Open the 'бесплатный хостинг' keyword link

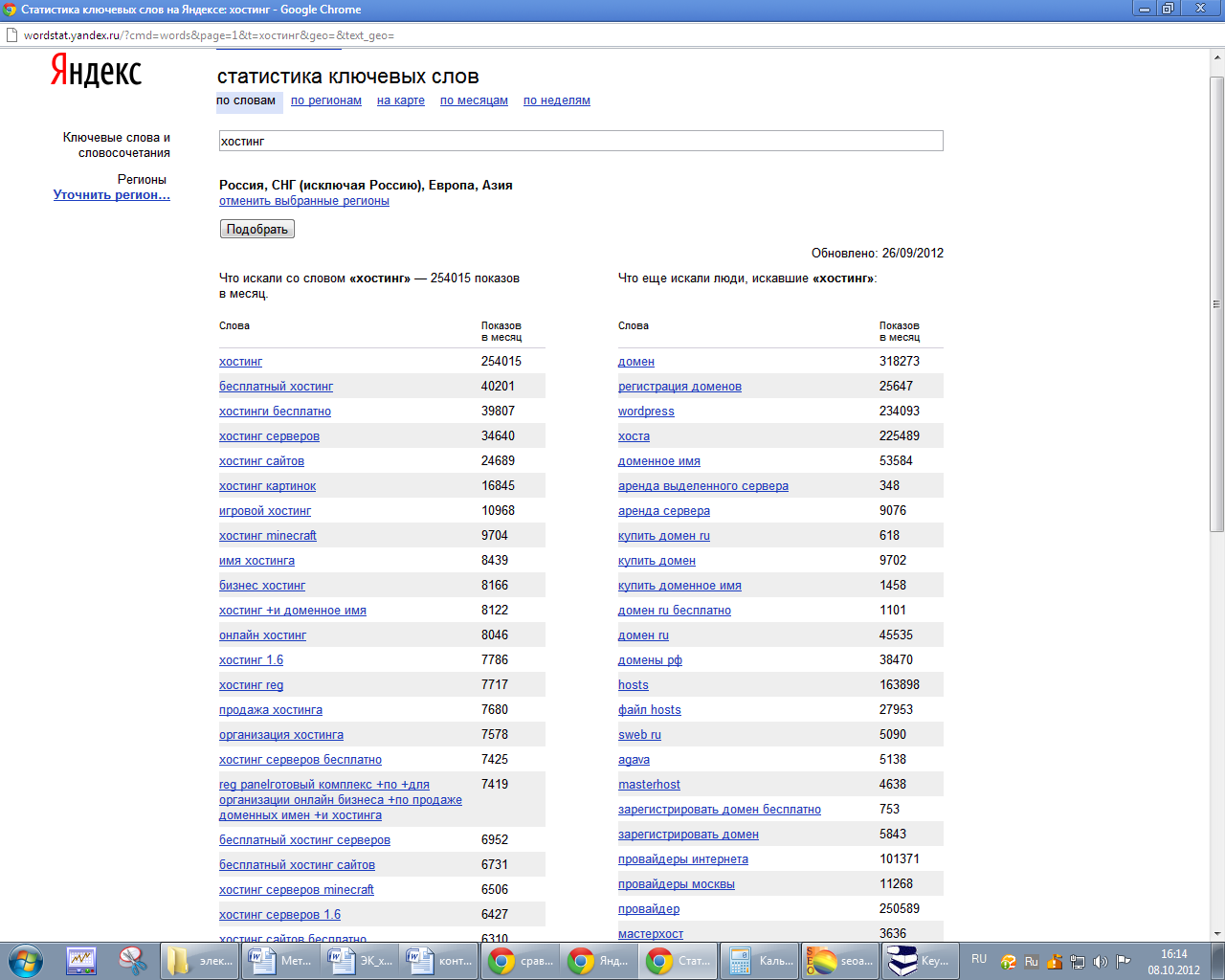pyautogui.click(x=276, y=387)
